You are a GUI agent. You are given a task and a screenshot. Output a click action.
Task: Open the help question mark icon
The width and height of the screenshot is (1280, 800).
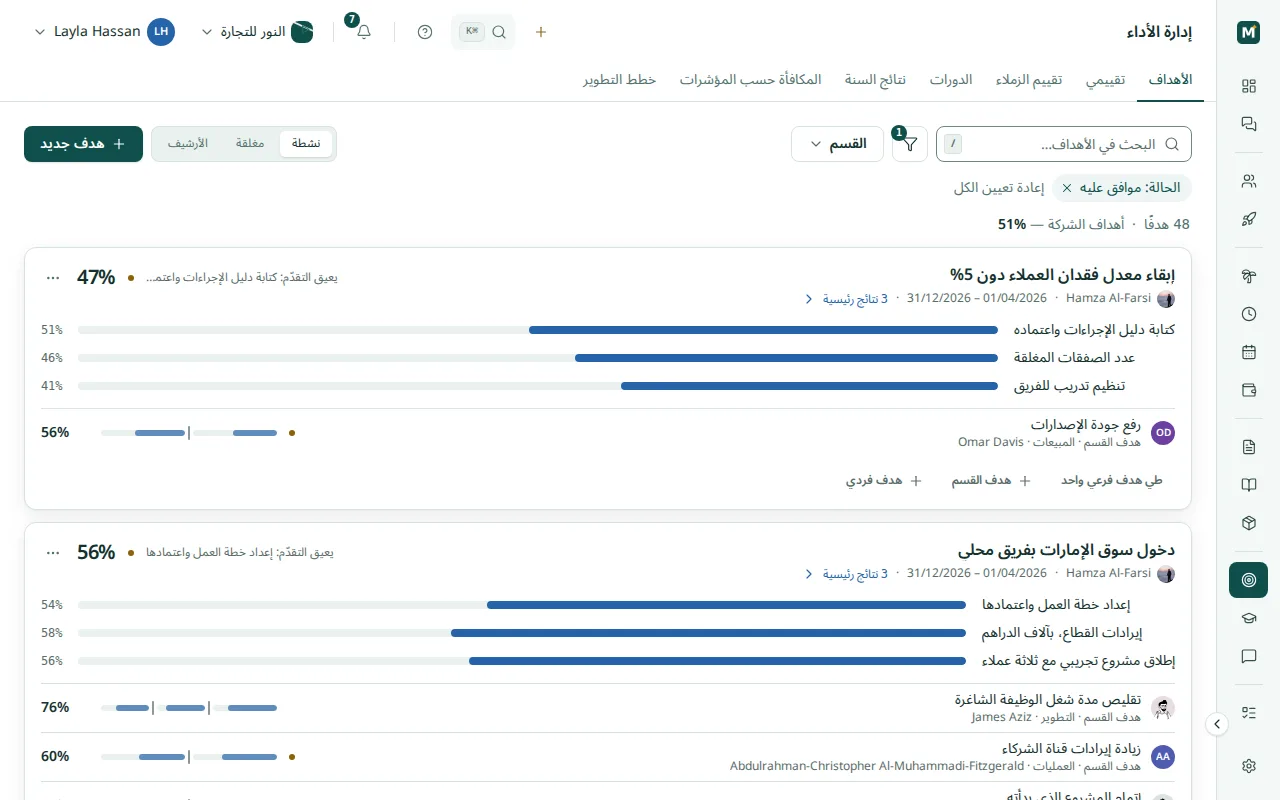(x=425, y=32)
